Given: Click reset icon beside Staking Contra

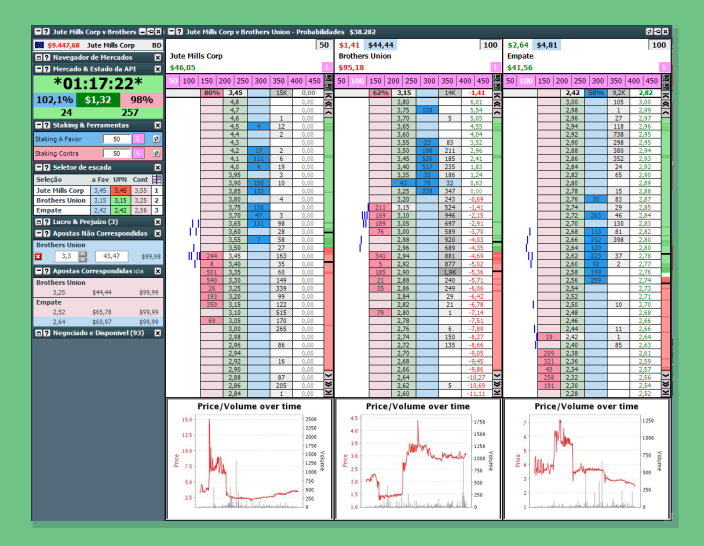Looking at the screenshot, I should pos(156,154).
